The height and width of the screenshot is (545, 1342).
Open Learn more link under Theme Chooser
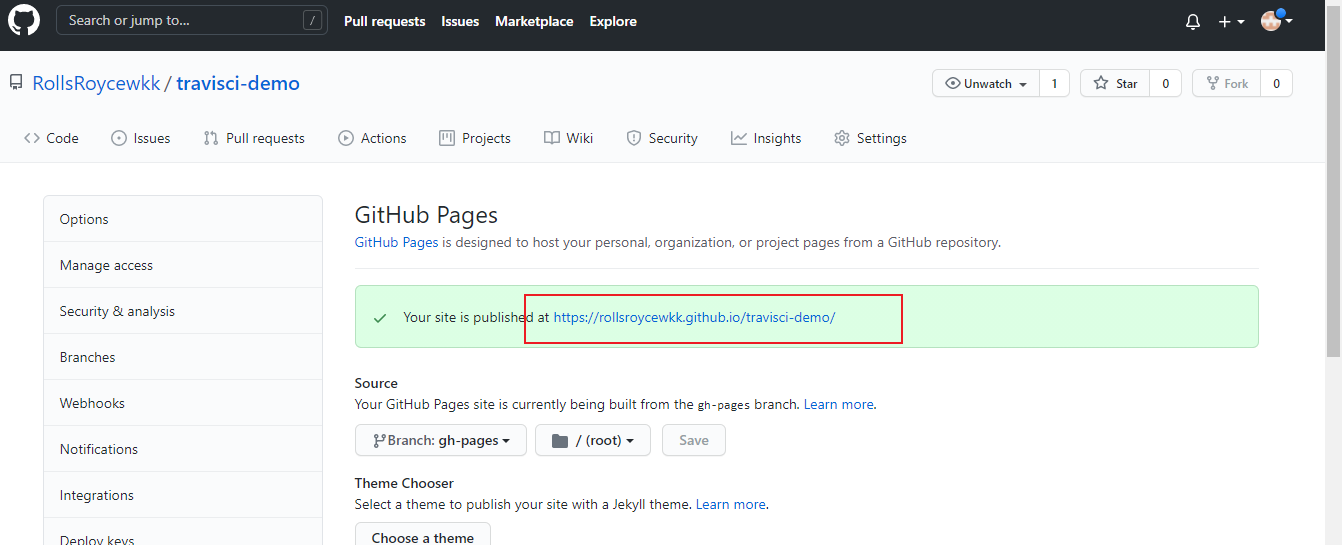tap(731, 504)
